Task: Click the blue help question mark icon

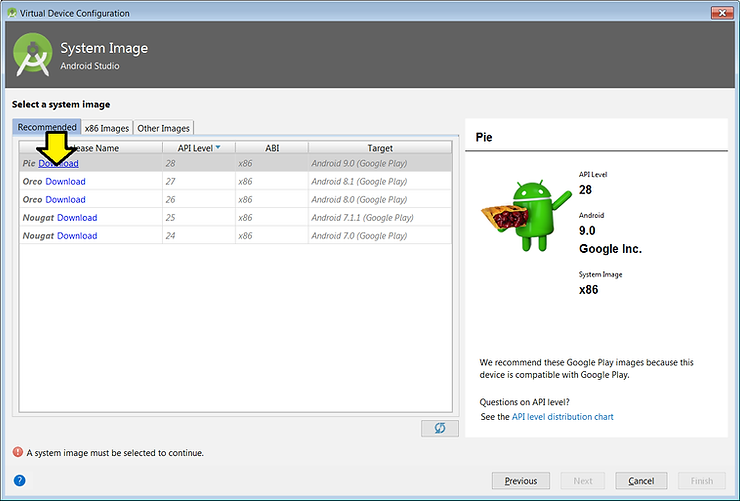Action: pos(19,481)
